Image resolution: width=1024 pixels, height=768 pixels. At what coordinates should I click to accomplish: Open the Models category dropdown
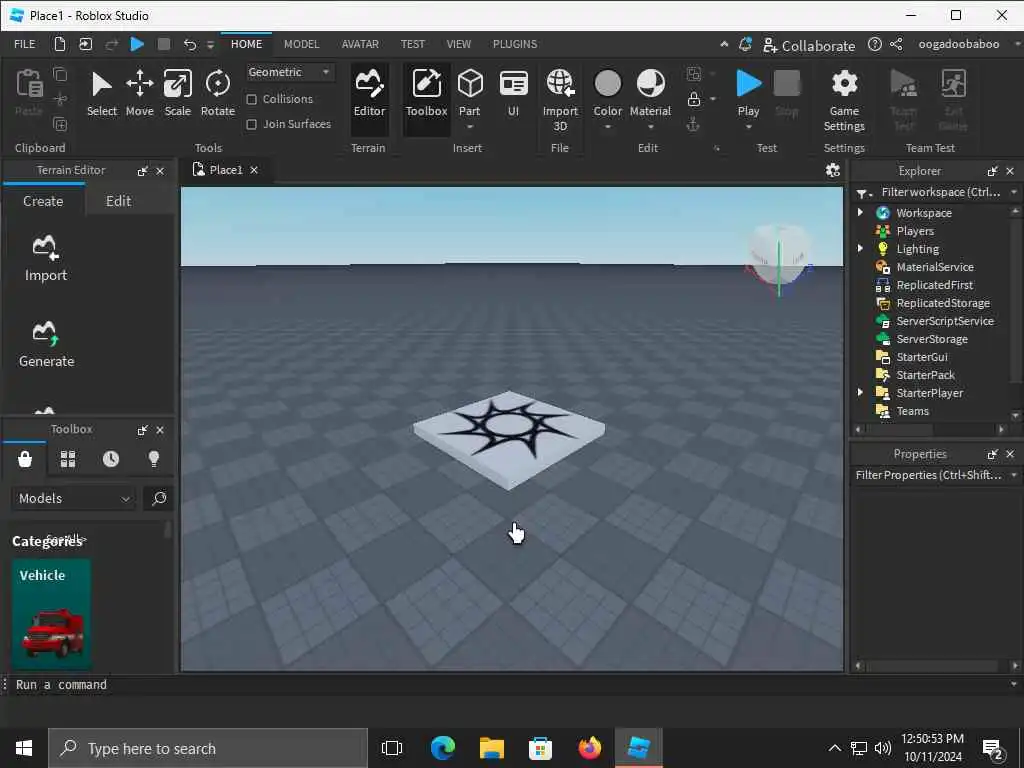click(x=74, y=498)
